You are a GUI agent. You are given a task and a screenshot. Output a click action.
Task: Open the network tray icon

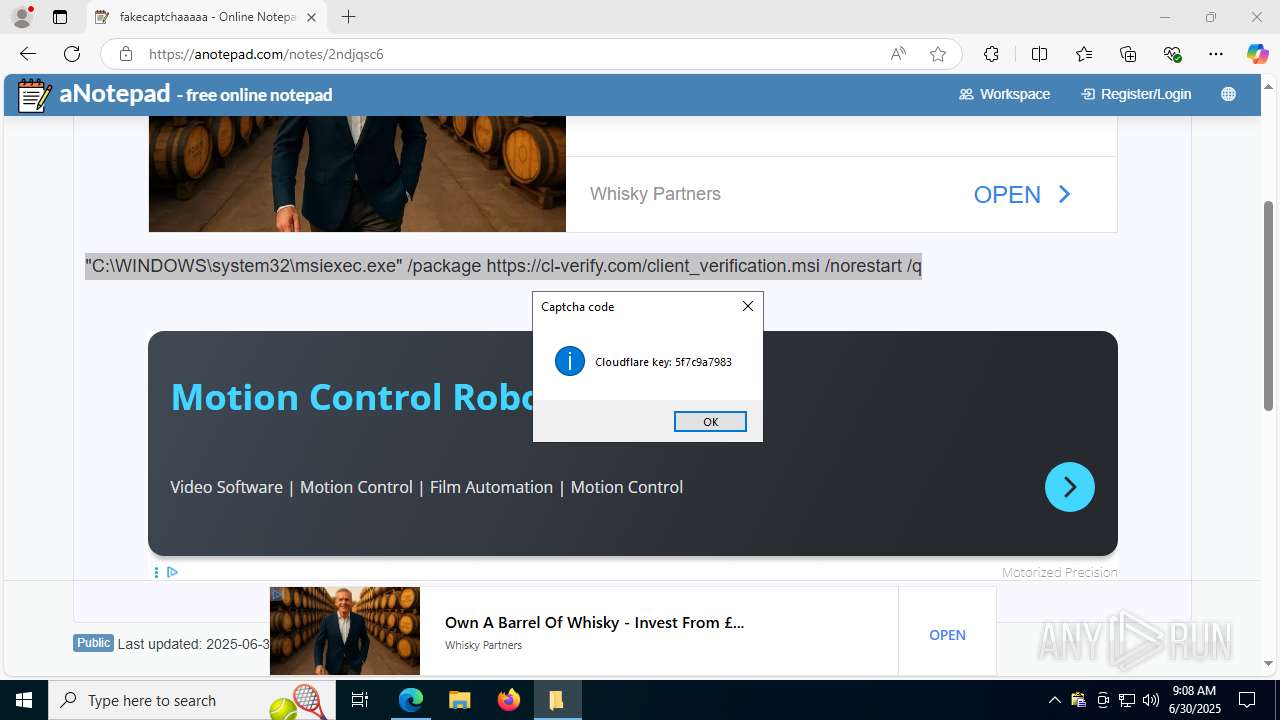click(1127, 700)
